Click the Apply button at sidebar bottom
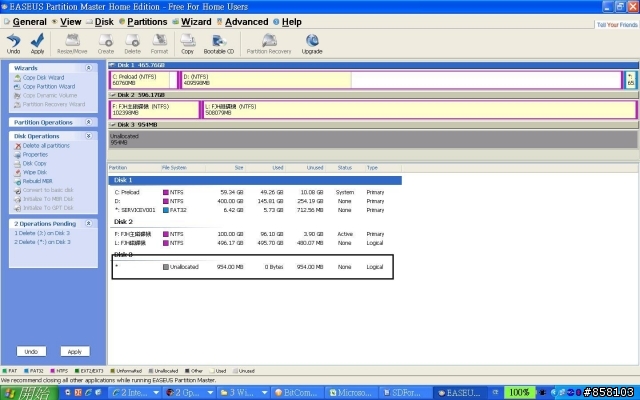This screenshot has height=400, width=640. coord(75,351)
